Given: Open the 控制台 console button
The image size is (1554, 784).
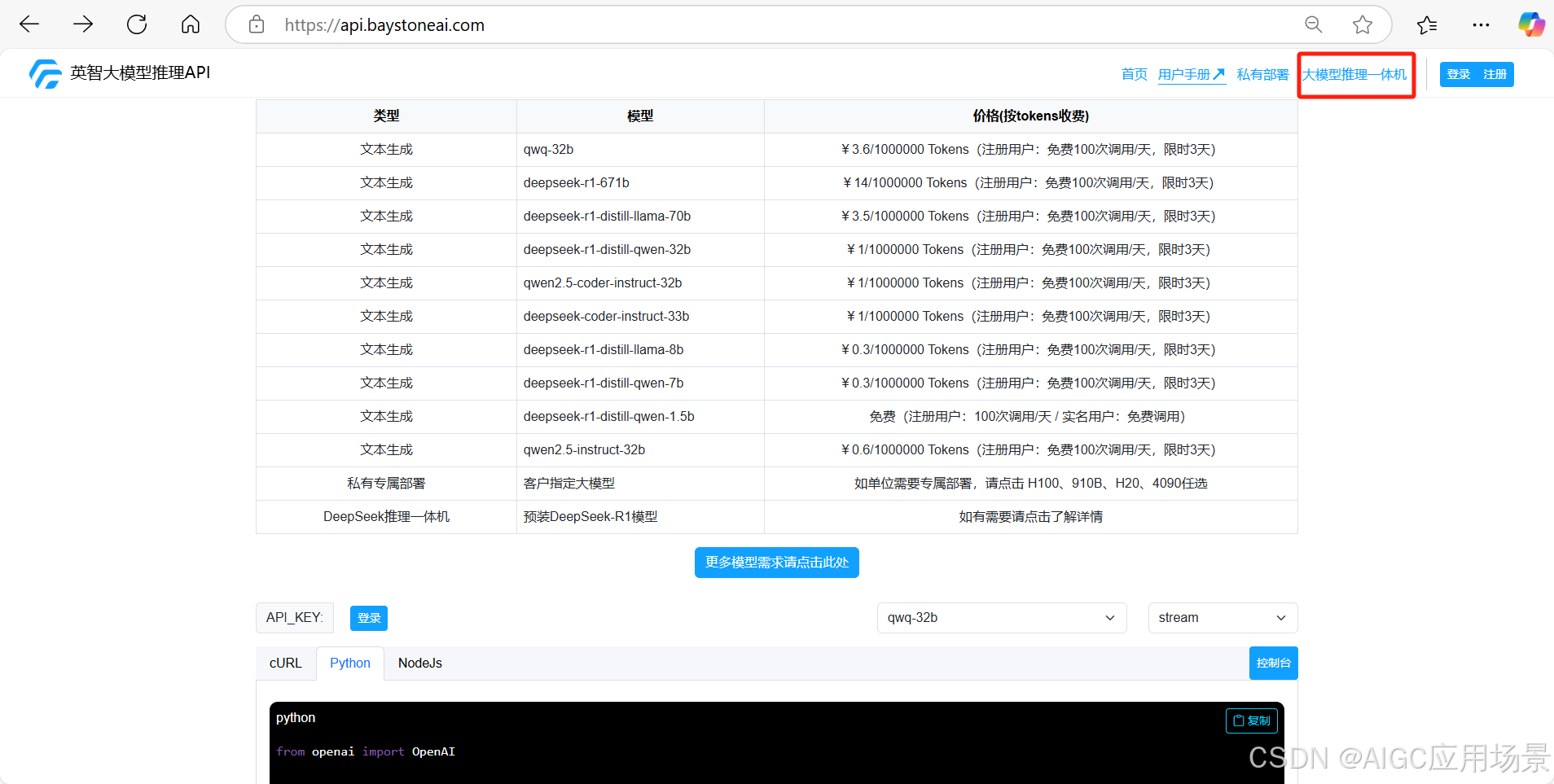Looking at the screenshot, I should [1273, 664].
